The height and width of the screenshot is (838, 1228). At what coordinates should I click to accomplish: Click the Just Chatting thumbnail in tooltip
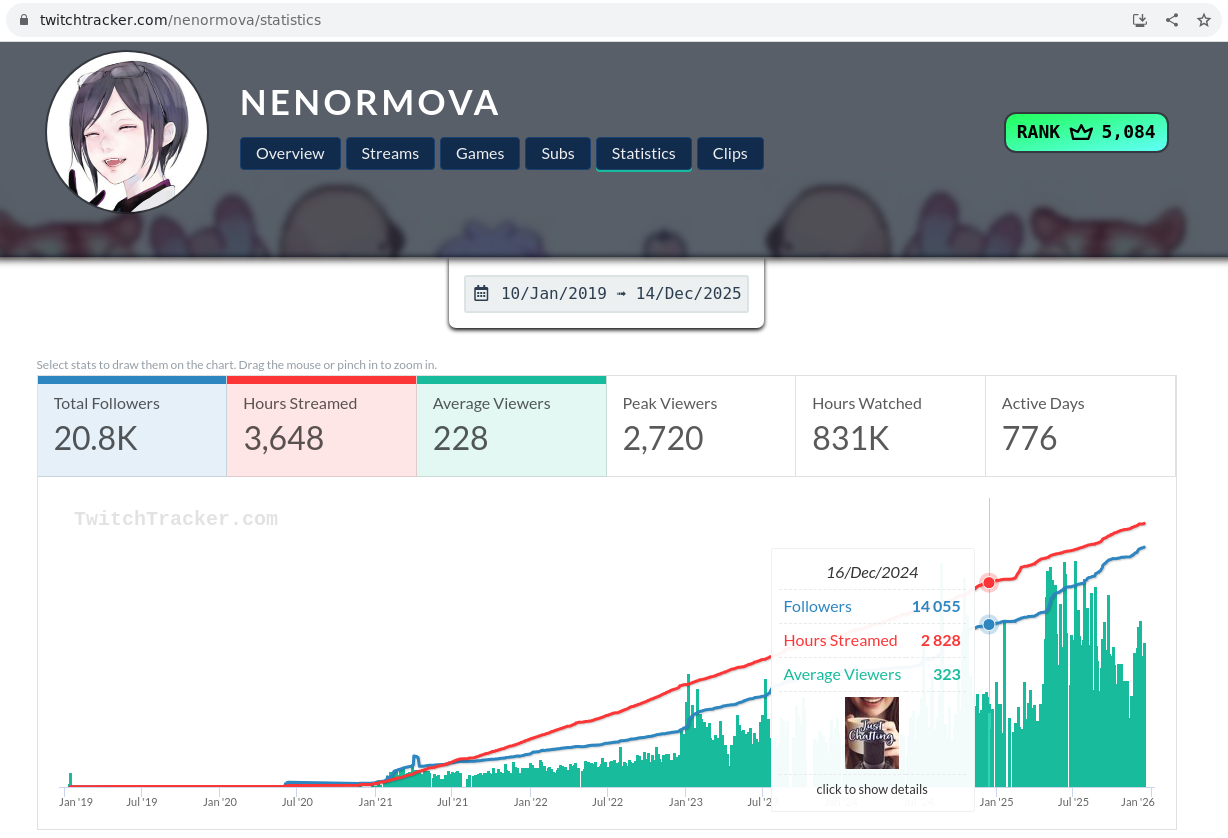click(872, 733)
